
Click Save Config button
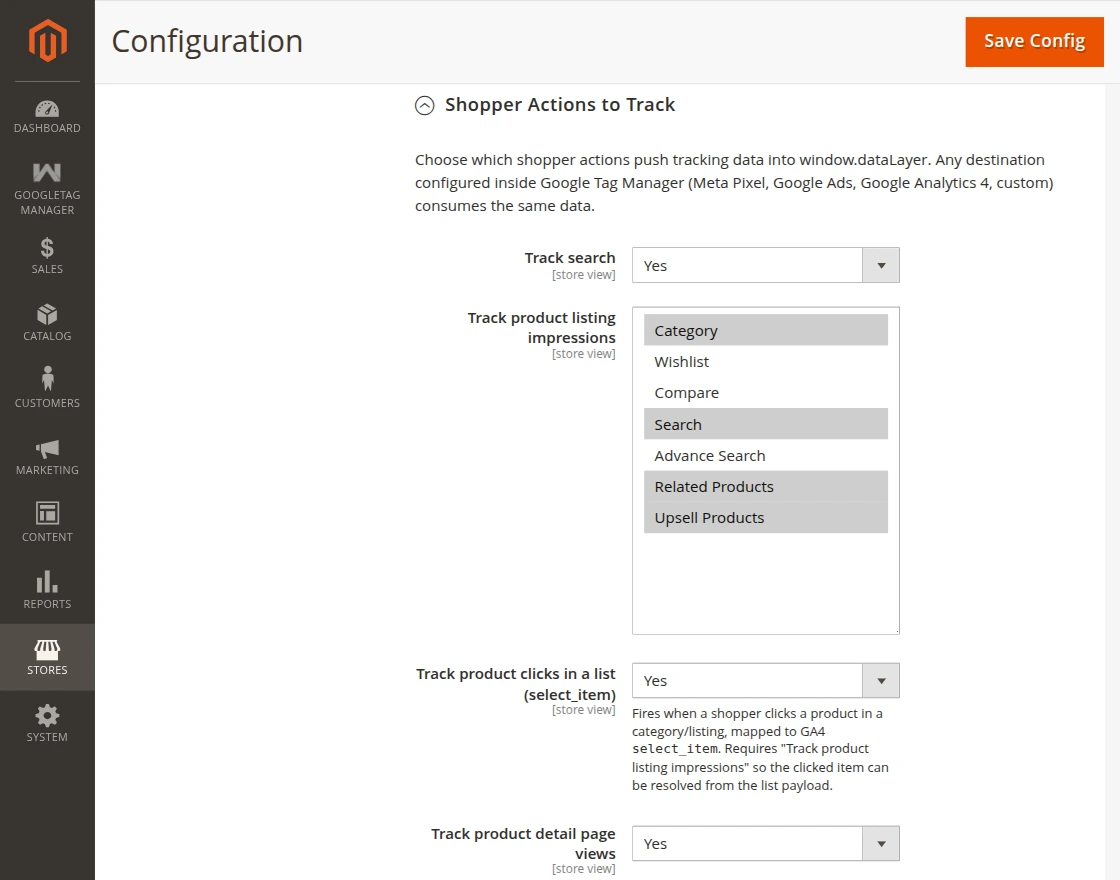tap(1034, 42)
